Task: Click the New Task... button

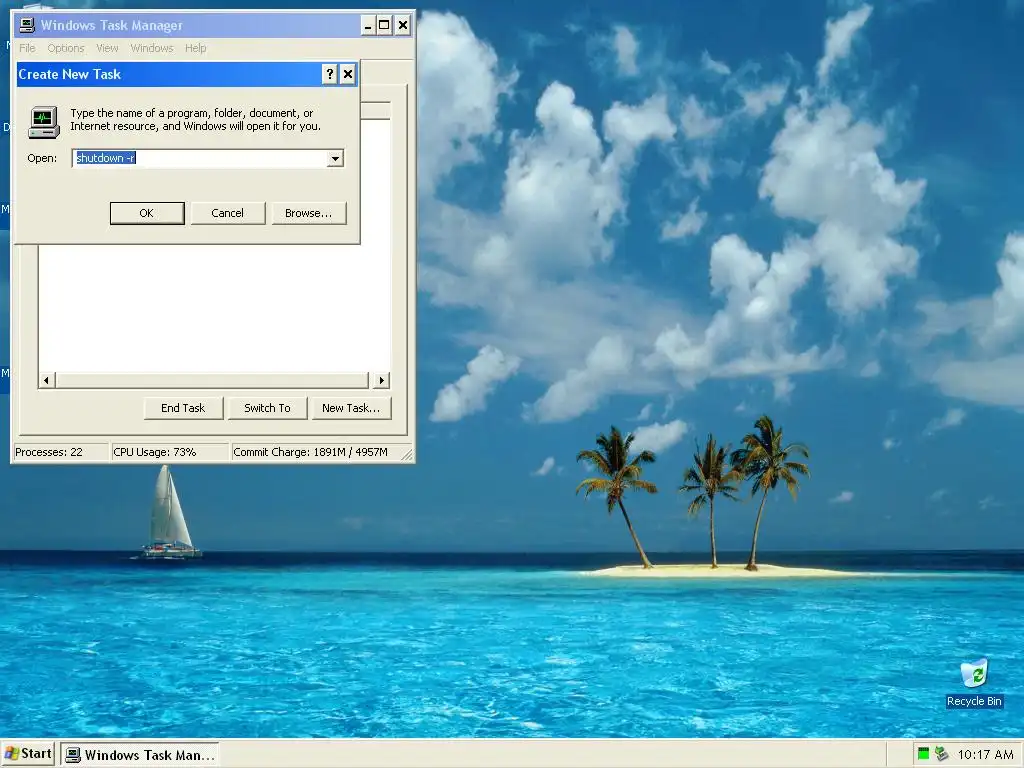Action: pos(351,408)
